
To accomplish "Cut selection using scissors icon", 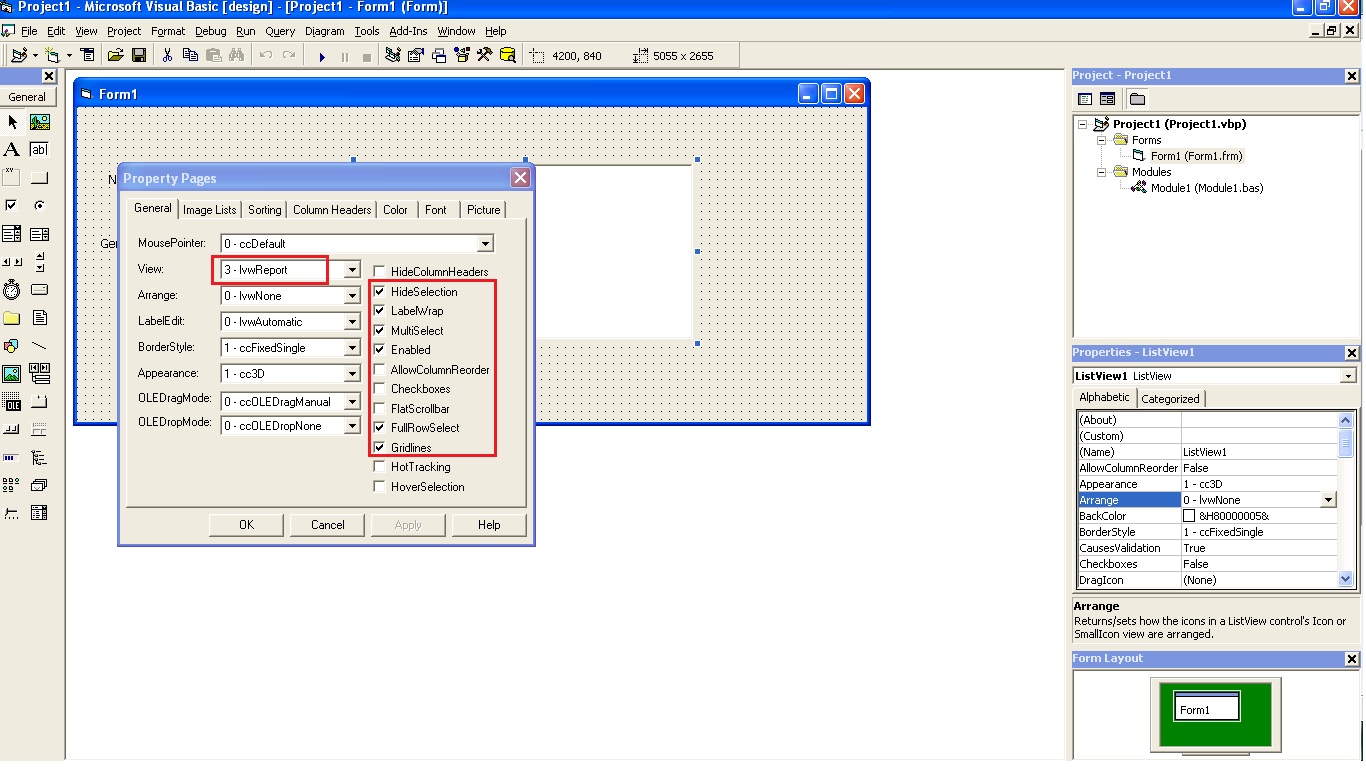I will pyautogui.click(x=167, y=56).
